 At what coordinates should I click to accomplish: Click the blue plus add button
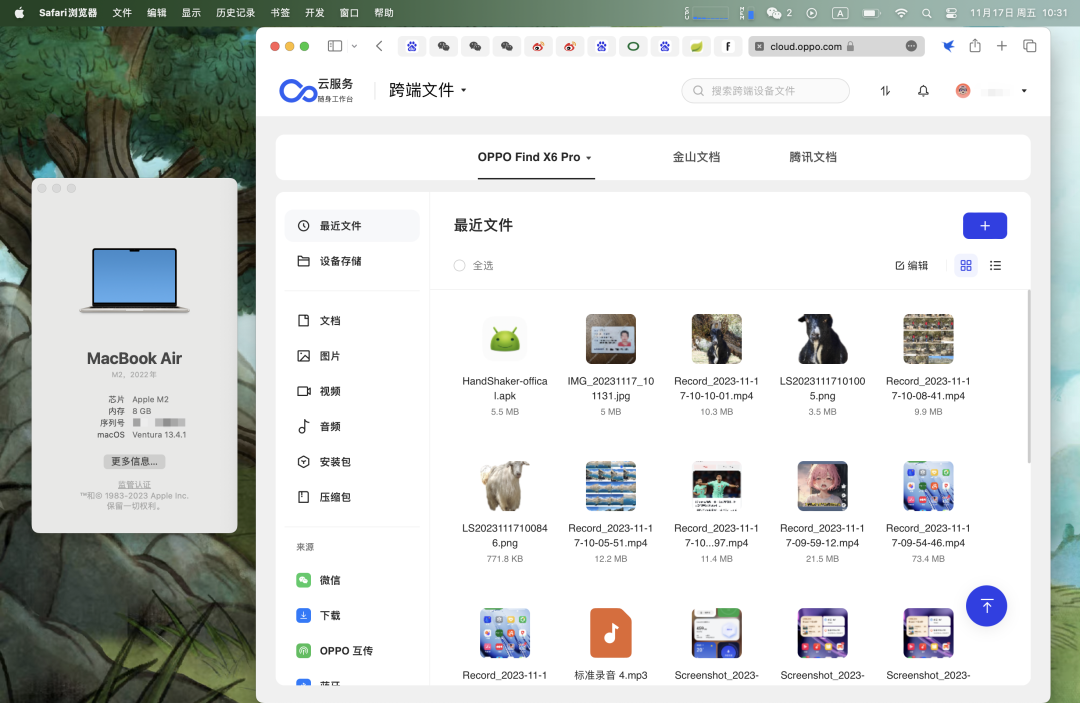[x=984, y=226]
